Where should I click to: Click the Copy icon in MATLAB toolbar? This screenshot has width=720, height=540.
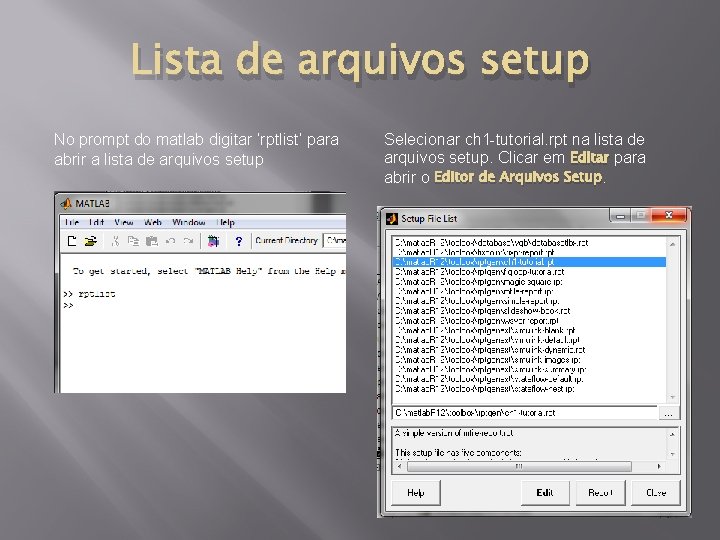(133, 241)
